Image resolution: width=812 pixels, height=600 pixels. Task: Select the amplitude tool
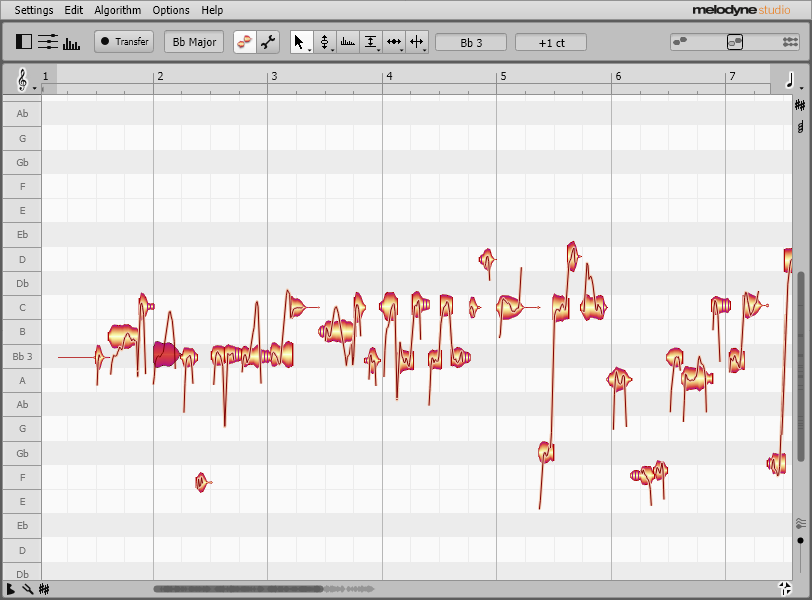[x=370, y=42]
